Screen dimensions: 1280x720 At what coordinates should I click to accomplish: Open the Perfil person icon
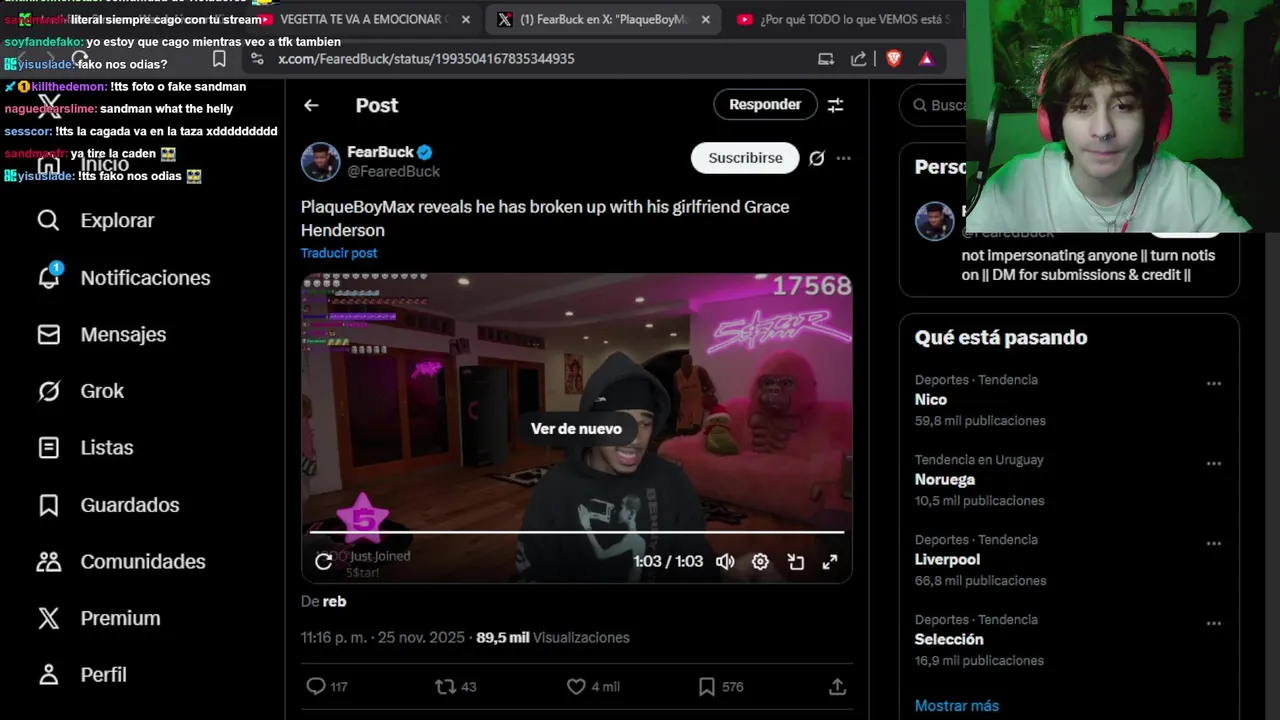point(48,675)
